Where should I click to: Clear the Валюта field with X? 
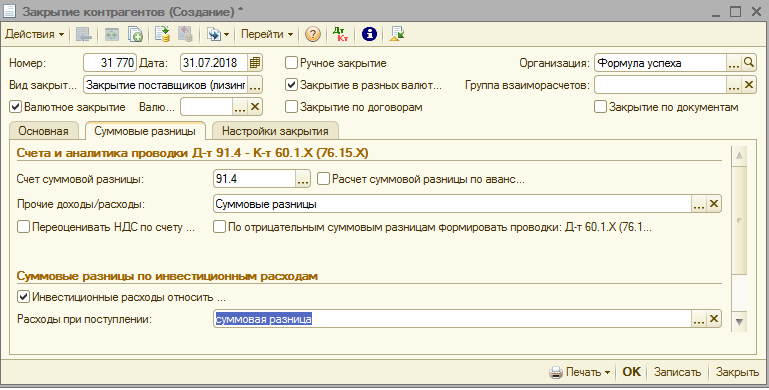pyautogui.click(x=255, y=107)
